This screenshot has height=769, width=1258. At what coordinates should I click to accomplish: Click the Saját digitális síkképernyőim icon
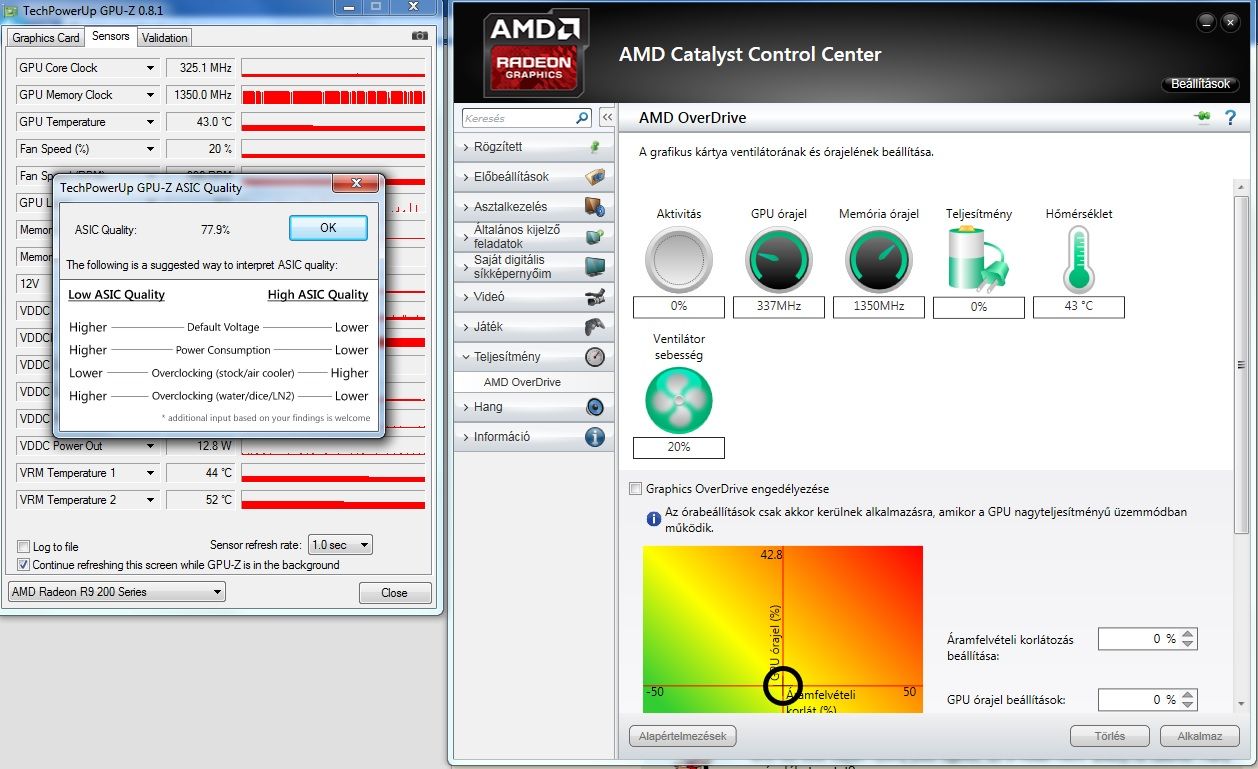pos(595,267)
